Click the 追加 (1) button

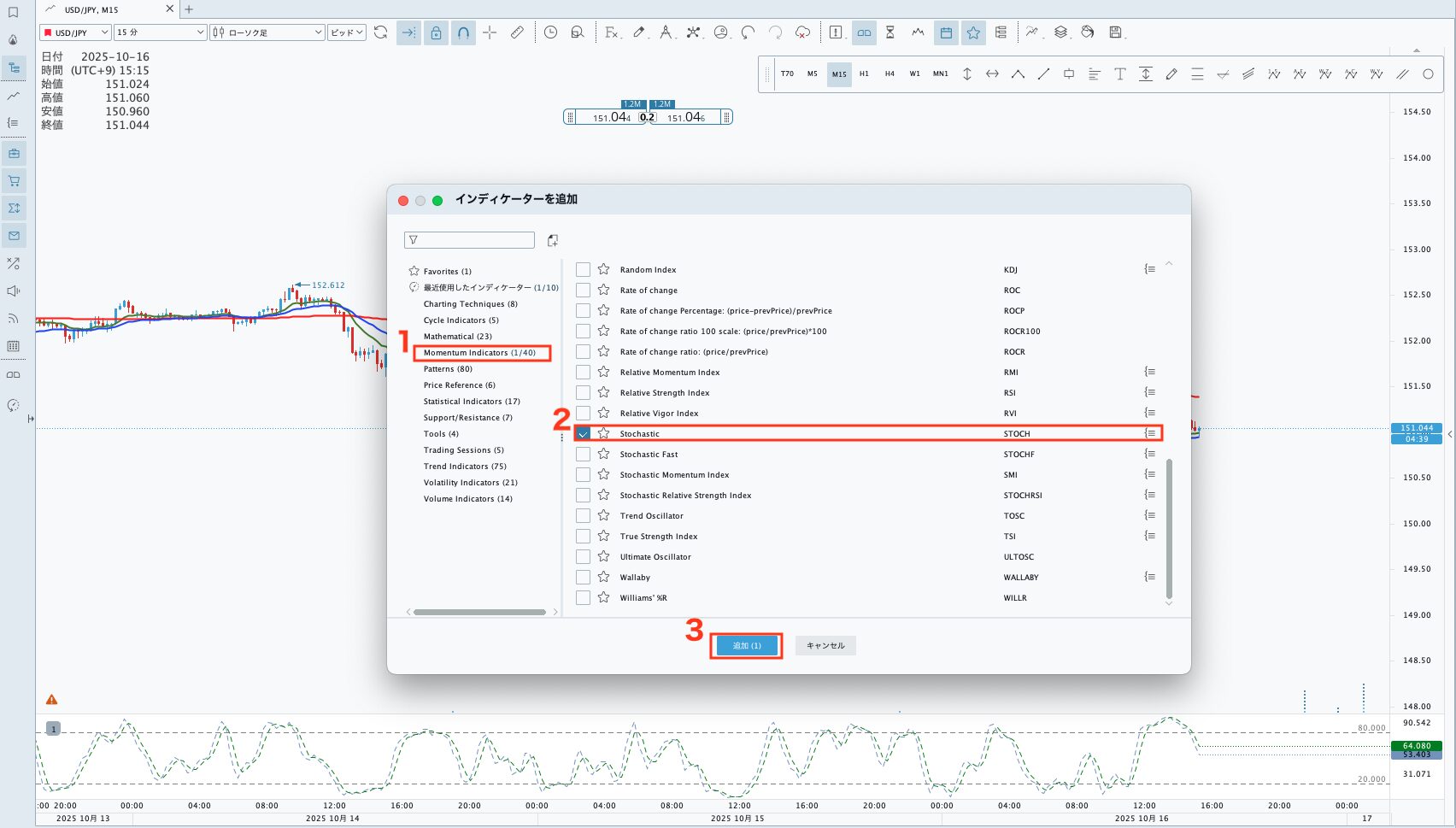(747, 646)
